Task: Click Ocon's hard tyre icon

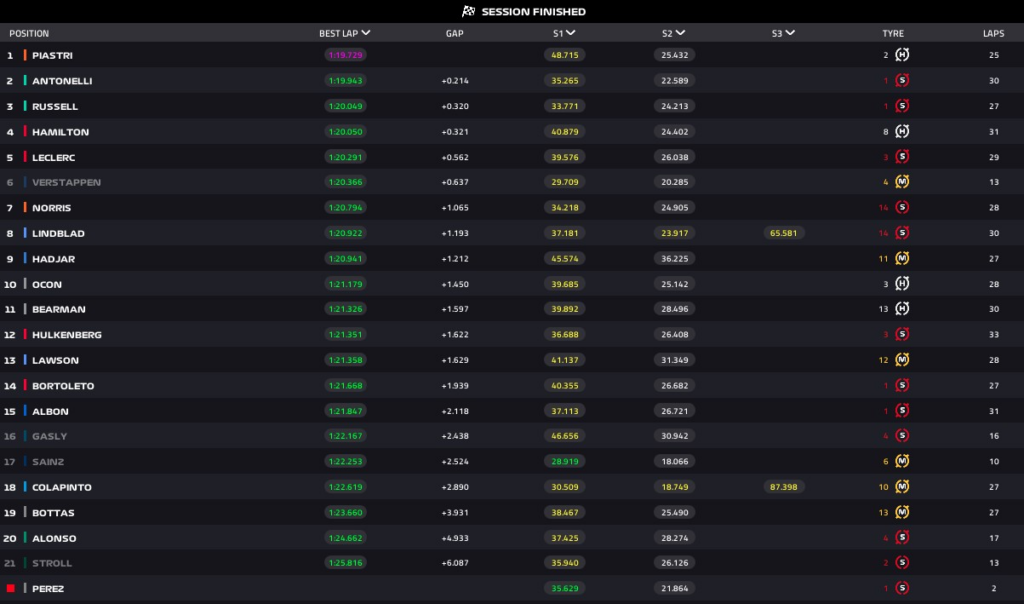Action: pyautogui.click(x=902, y=284)
